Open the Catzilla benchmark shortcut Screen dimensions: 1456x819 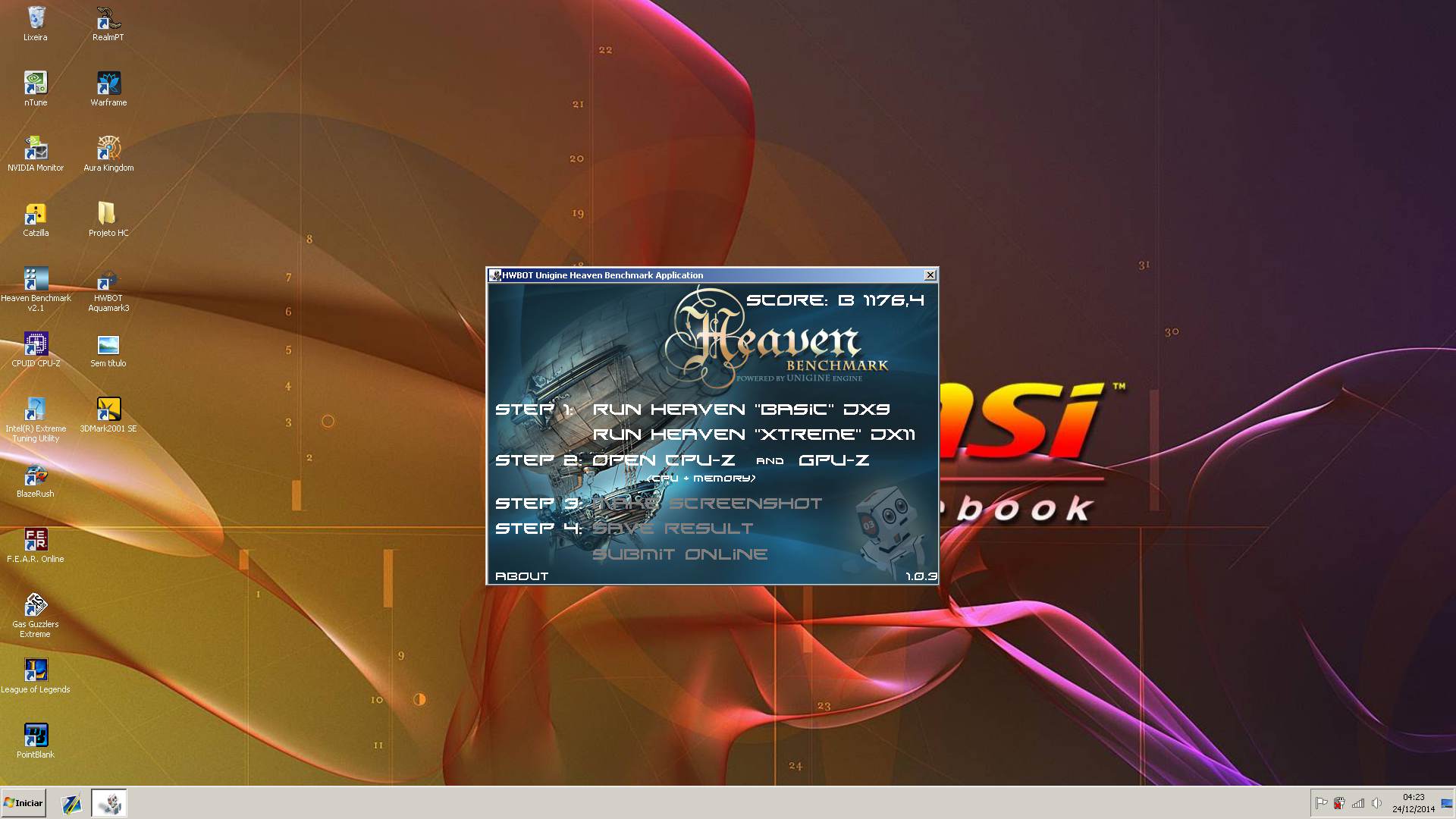[36, 219]
